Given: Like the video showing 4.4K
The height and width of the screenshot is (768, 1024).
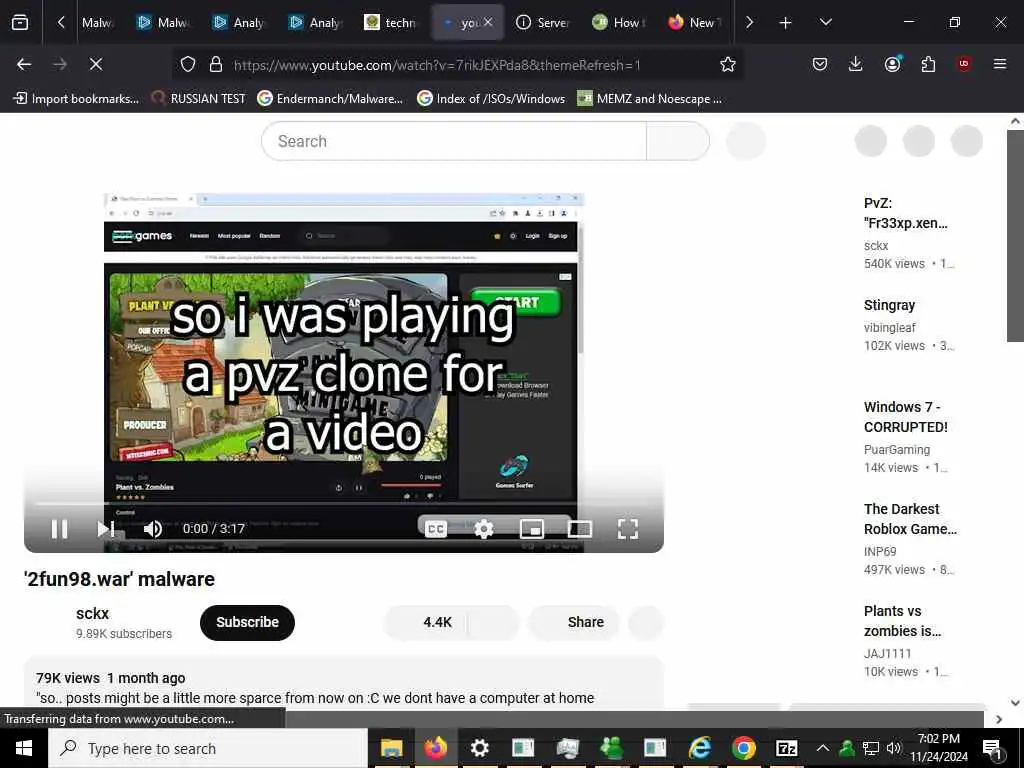Looking at the screenshot, I should (425, 622).
